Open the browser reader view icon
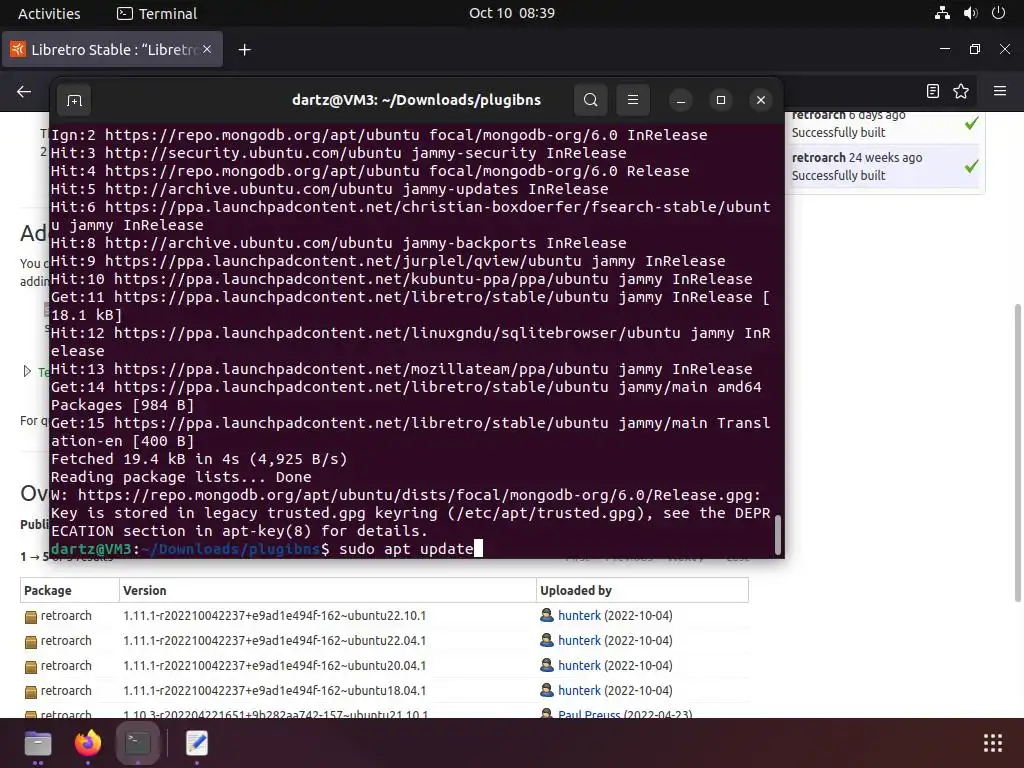 [933, 91]
